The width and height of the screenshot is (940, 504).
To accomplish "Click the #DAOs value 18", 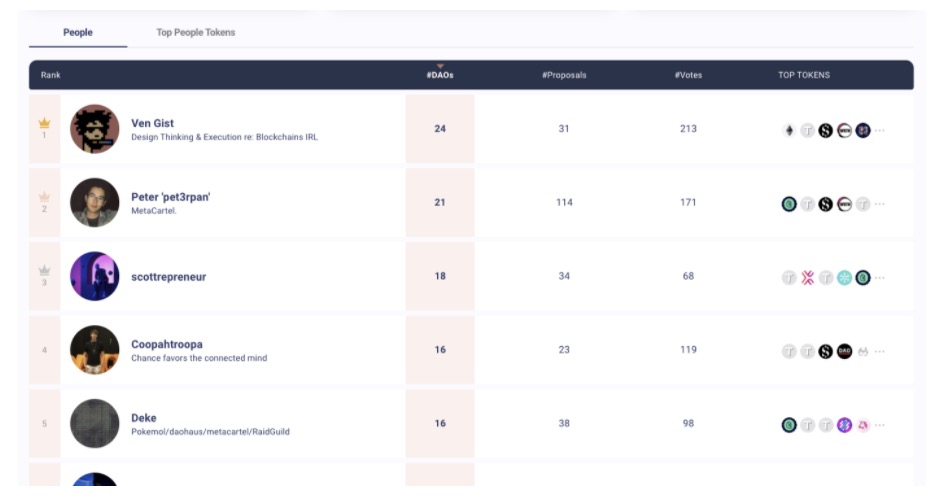I will coord(440,276).
